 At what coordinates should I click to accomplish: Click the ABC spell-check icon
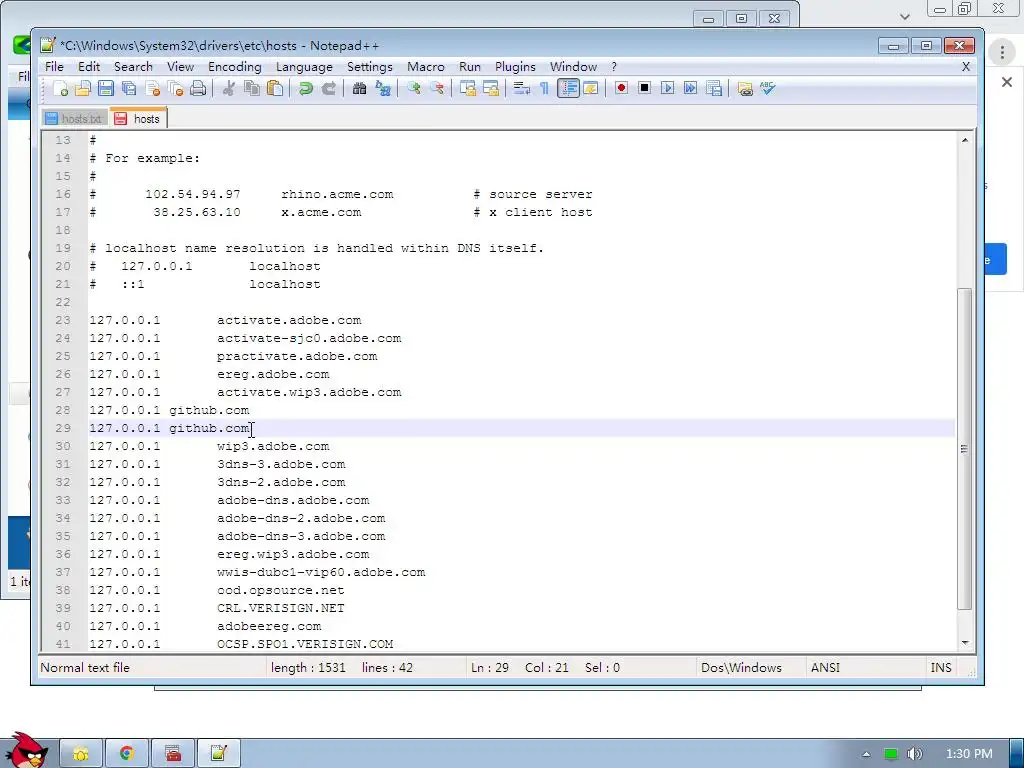tap(767, 88)
